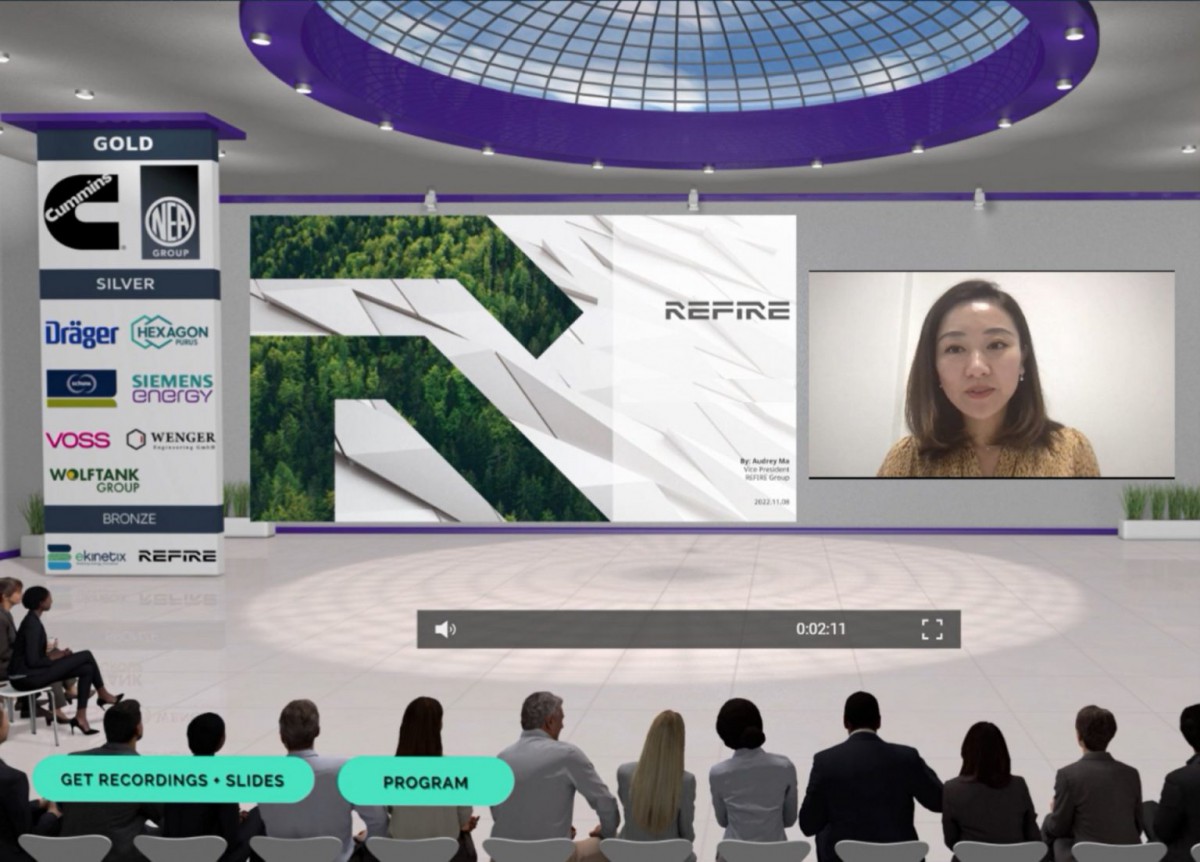Select the Hexagon Purus logo
This screenshot has width=1200, height=862.
point(171,333)
